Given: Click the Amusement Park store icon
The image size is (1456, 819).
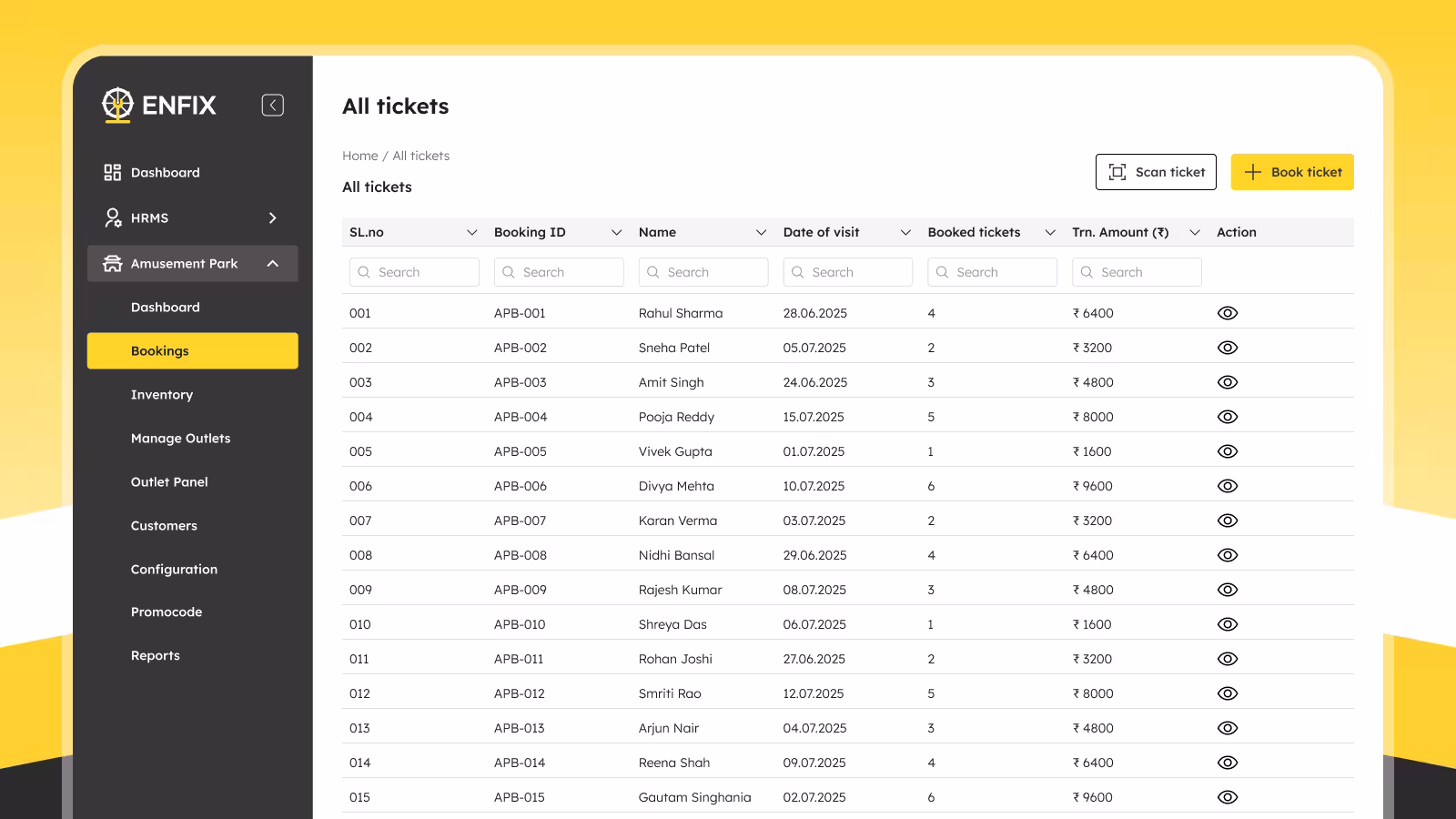Looking at the screenshot, I should pyautogui.click(x=112, y=263).
